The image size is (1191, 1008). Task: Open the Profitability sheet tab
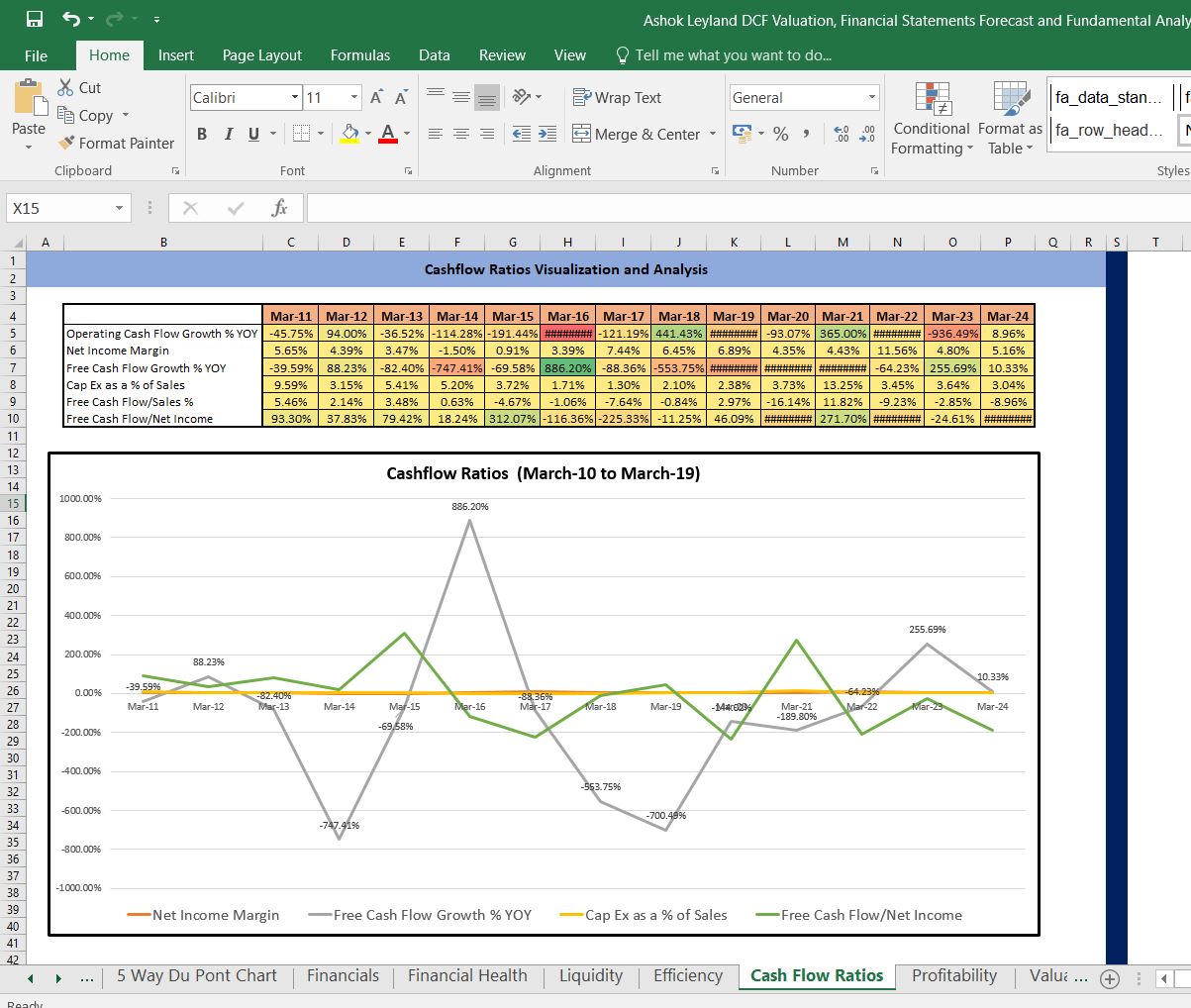[954, 975]
